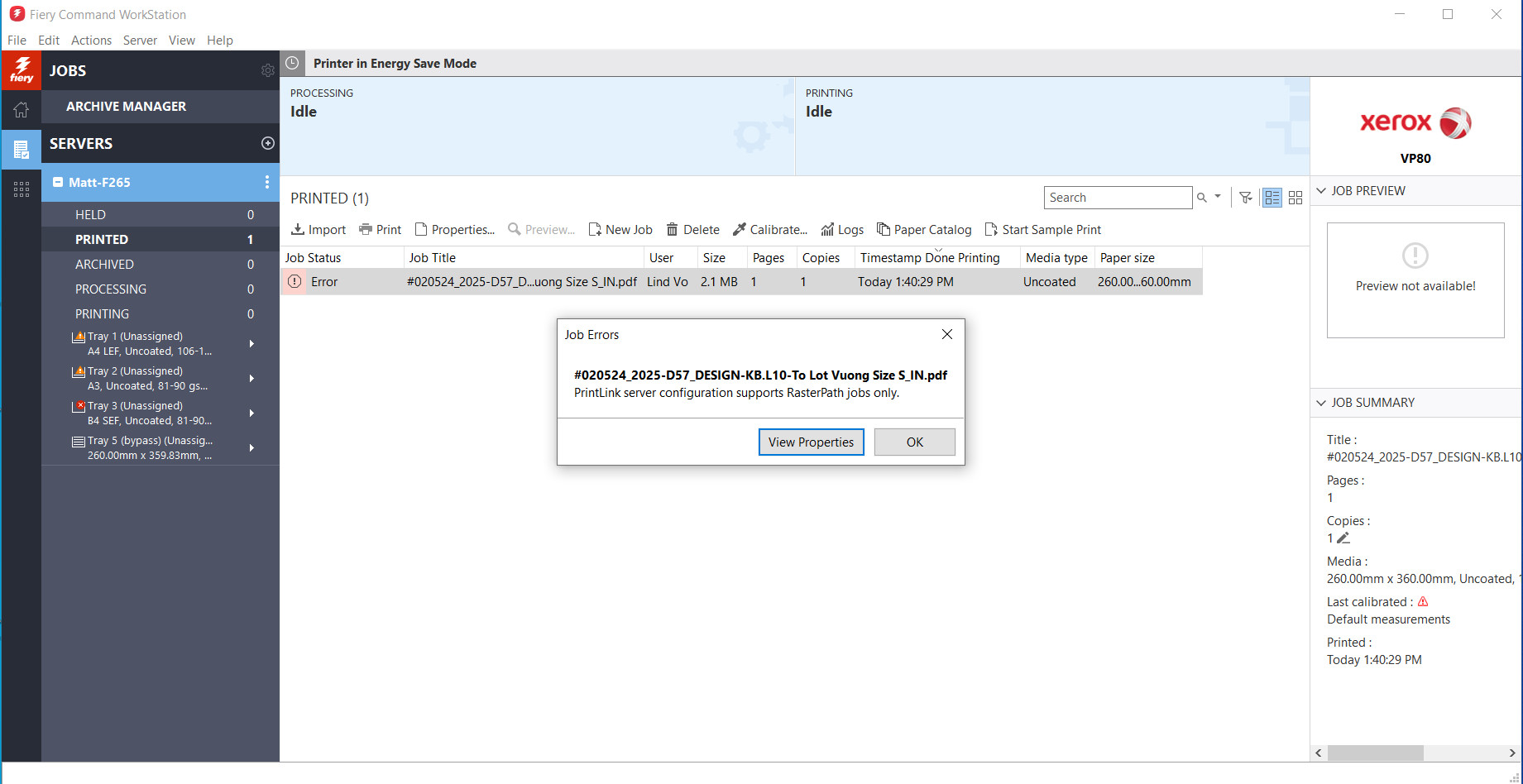Image resolution: width=1523 pixels, height=784 pixels.
Task: Add a new server with plus icon
Action: 267,143
